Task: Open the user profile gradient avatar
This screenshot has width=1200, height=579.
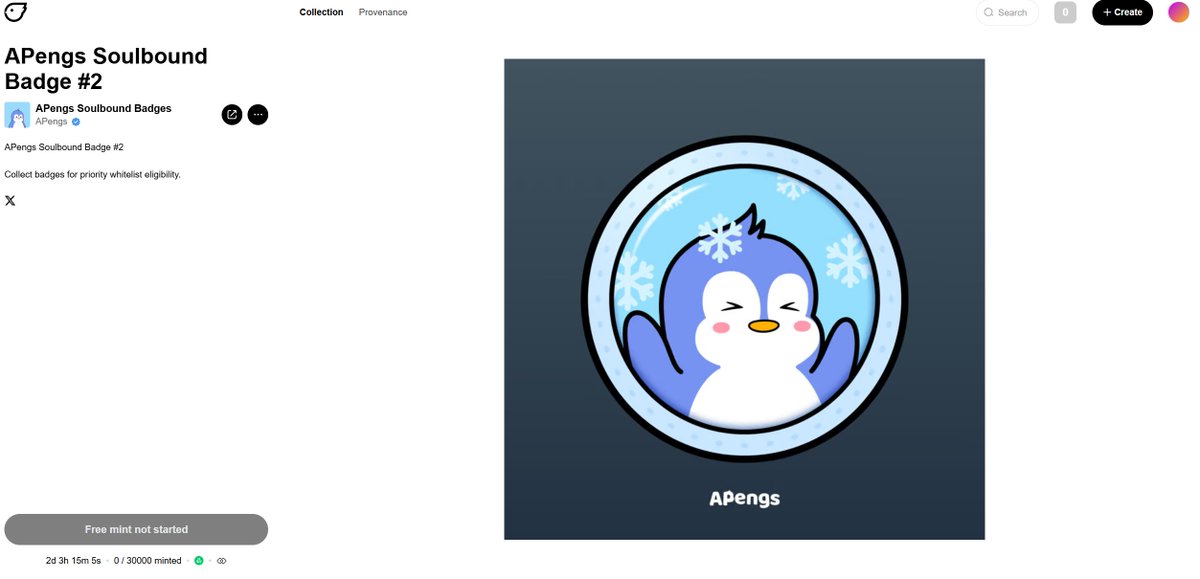Action: coord(1179,12)
